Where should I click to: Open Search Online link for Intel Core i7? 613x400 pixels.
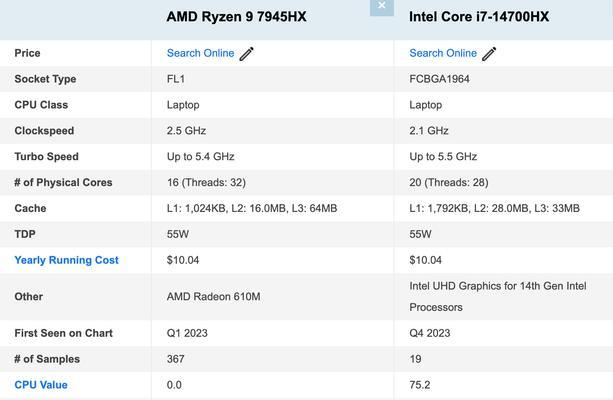pyautogui.click(x=443, y=53)
